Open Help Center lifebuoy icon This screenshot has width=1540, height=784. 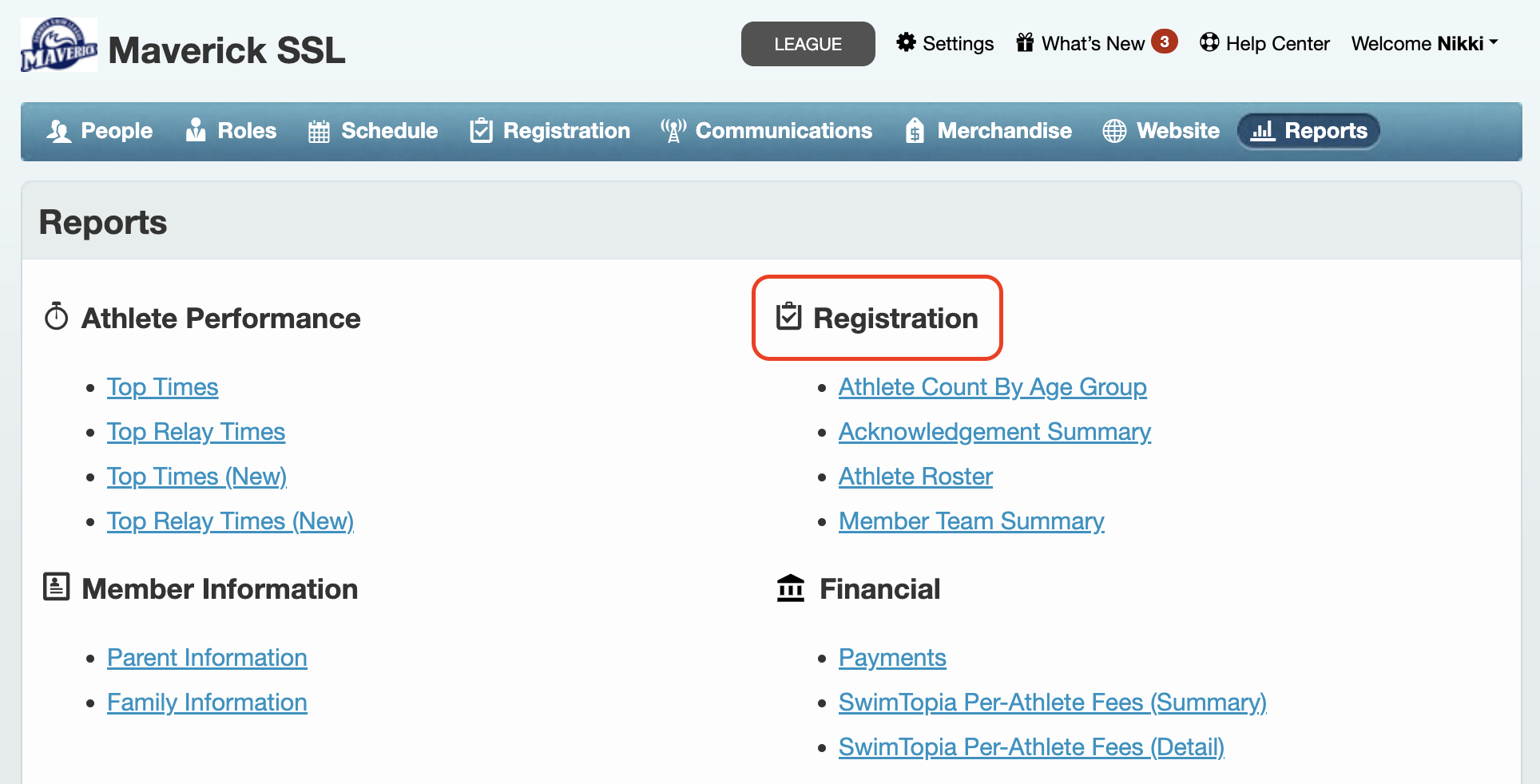[1209, 42]
